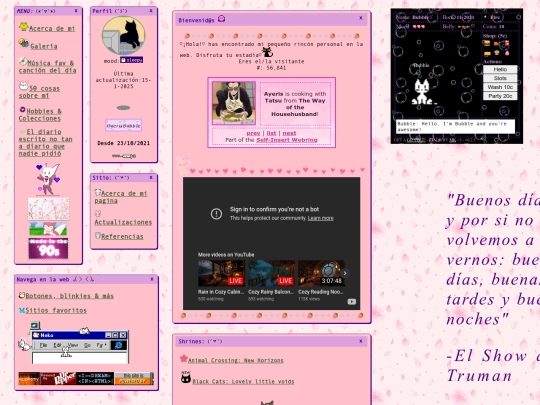540x405 pixels.
Task: Click the pink icon beside Animal Crossing shrine
Action: click(184, 358)
